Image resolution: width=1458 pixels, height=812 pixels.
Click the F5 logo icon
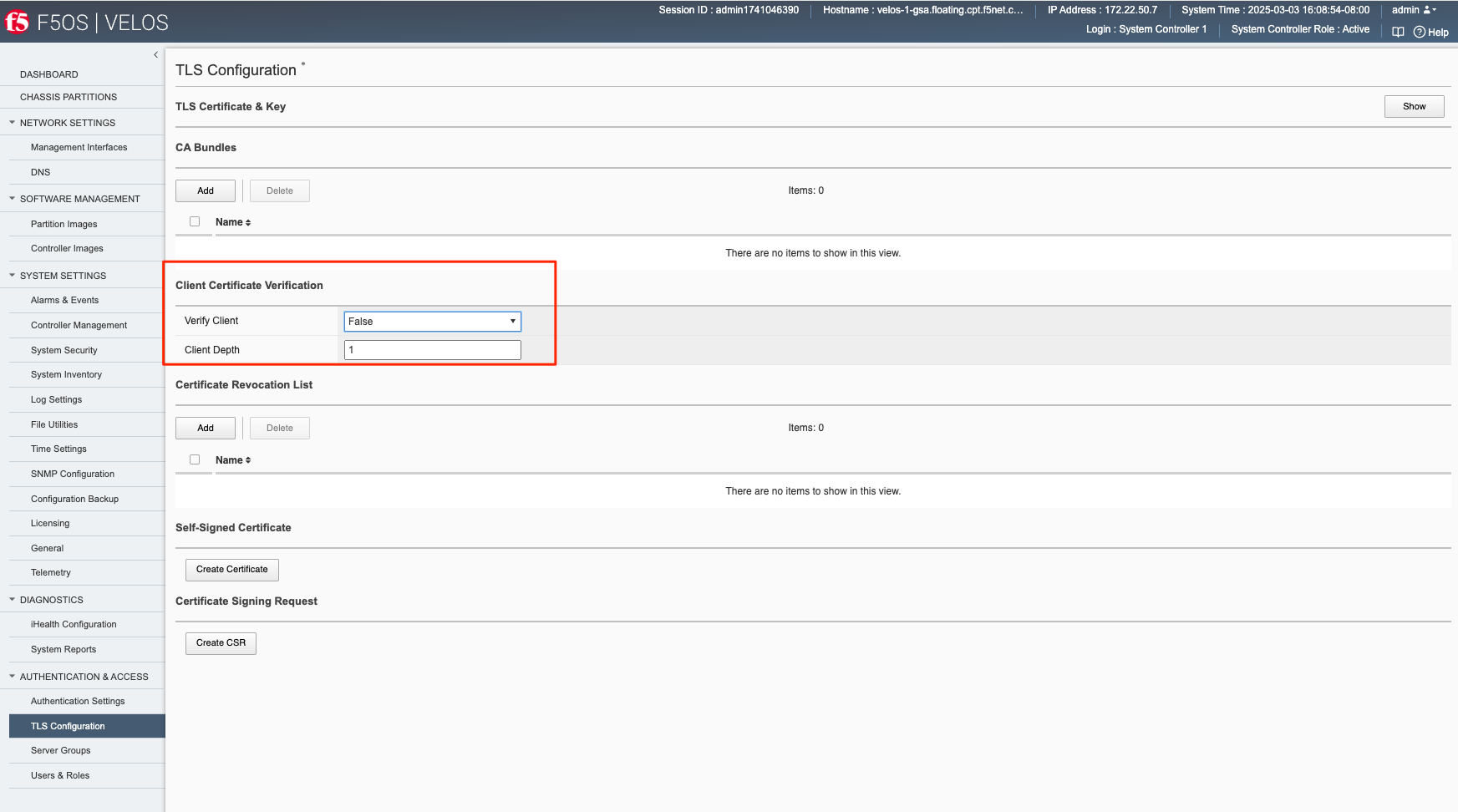[x=17, y=22]
